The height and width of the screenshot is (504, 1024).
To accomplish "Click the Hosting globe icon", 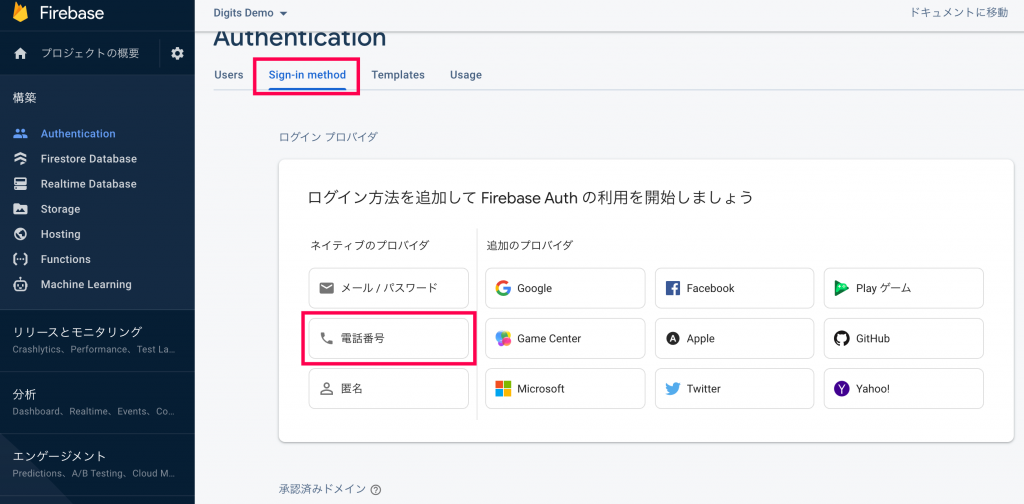I will pyautogui.click(x=20, y=234).
